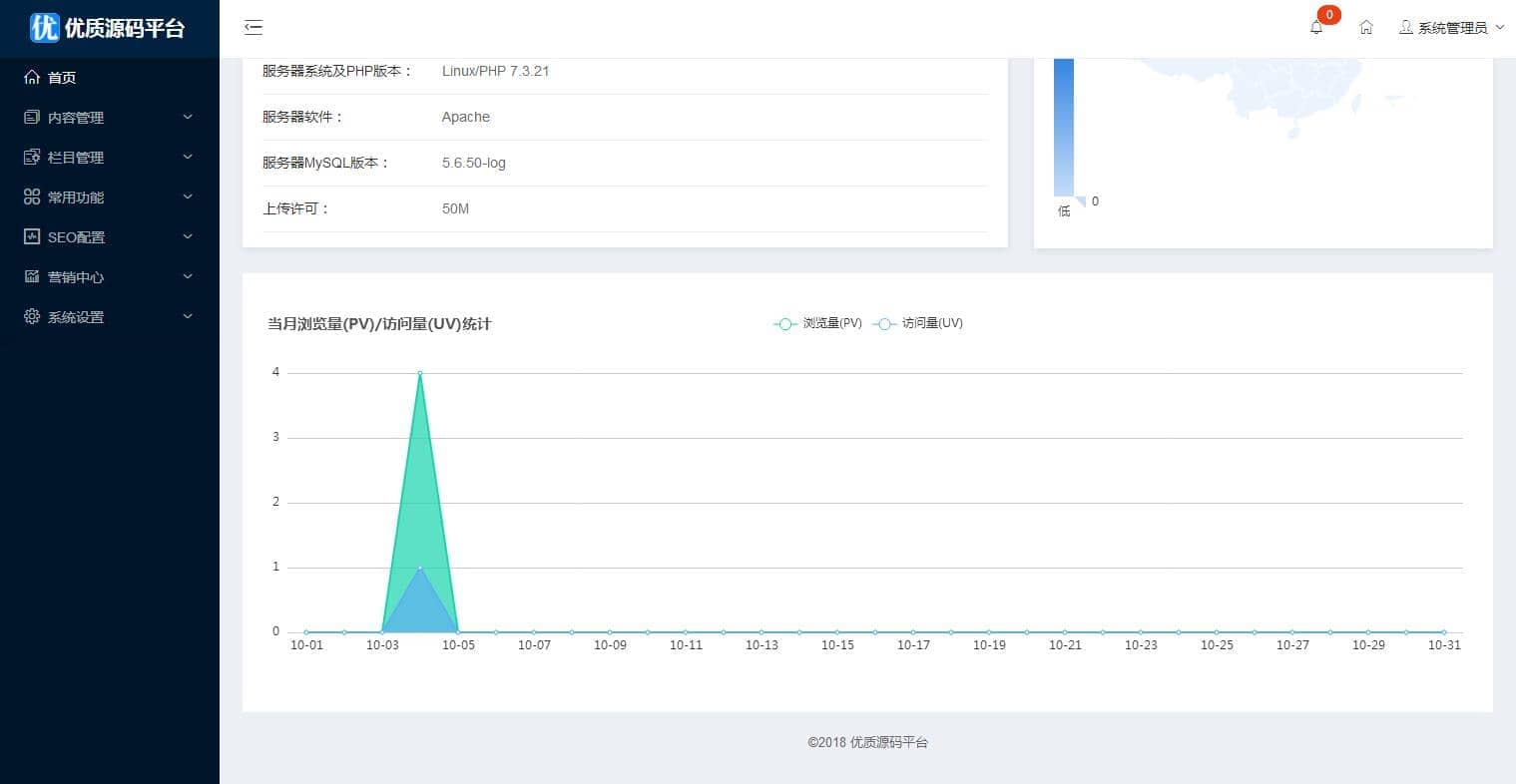Screen dimensions: 1516x784
Task: Click the SEO配置 sidebar icon
Action: click(x=32, y=237)
